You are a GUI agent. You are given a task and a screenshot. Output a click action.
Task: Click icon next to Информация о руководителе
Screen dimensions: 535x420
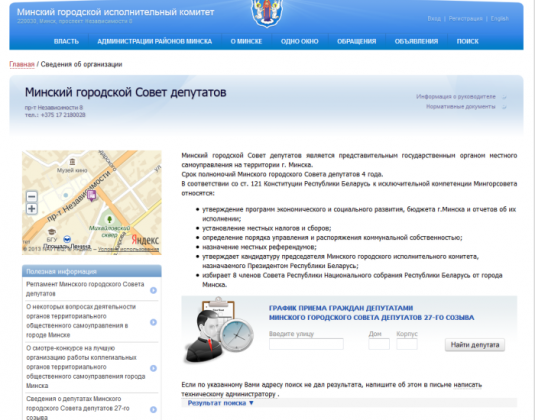[504, 97]
